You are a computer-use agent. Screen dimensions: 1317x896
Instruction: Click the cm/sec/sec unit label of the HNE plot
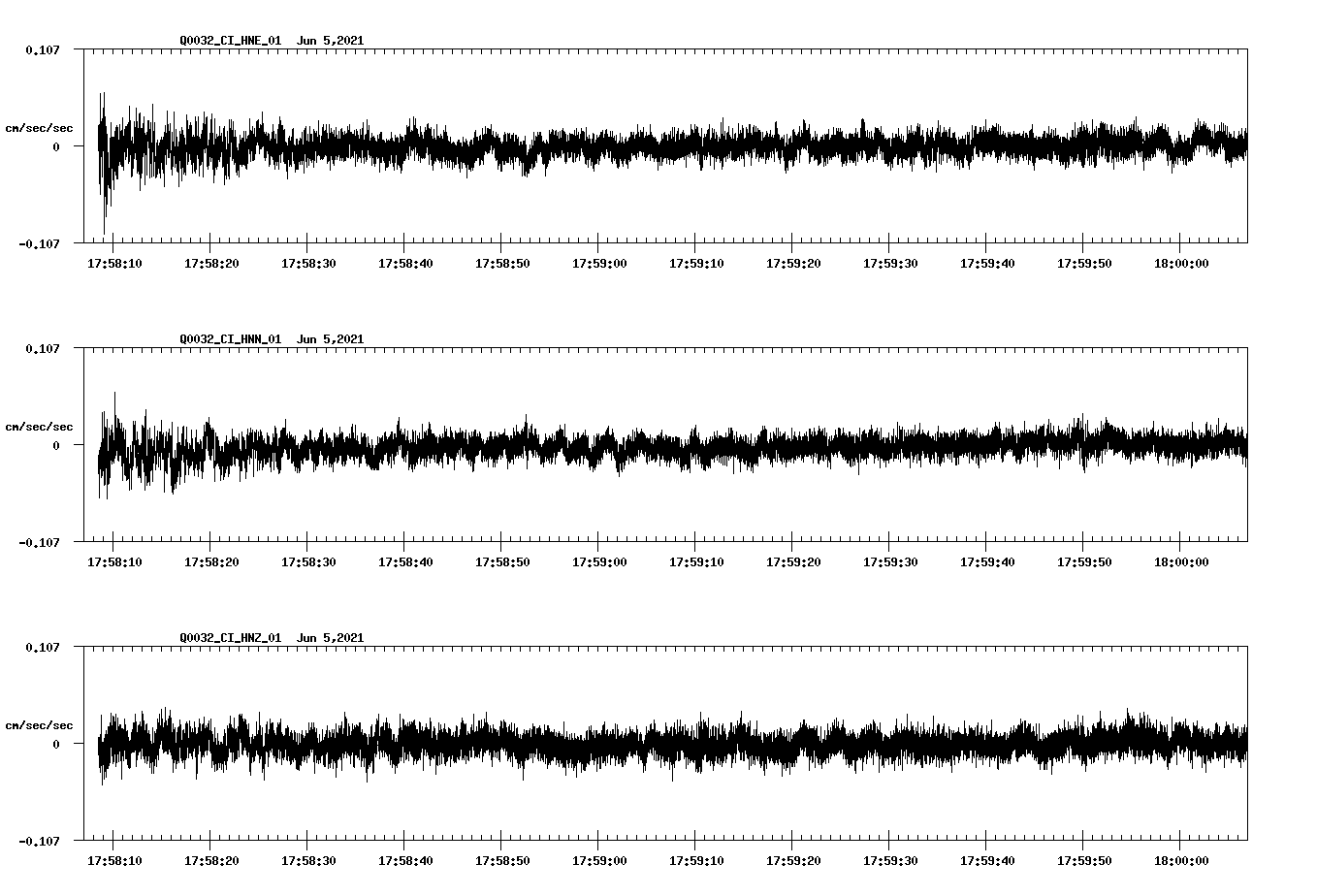click(x=39, y=128)
